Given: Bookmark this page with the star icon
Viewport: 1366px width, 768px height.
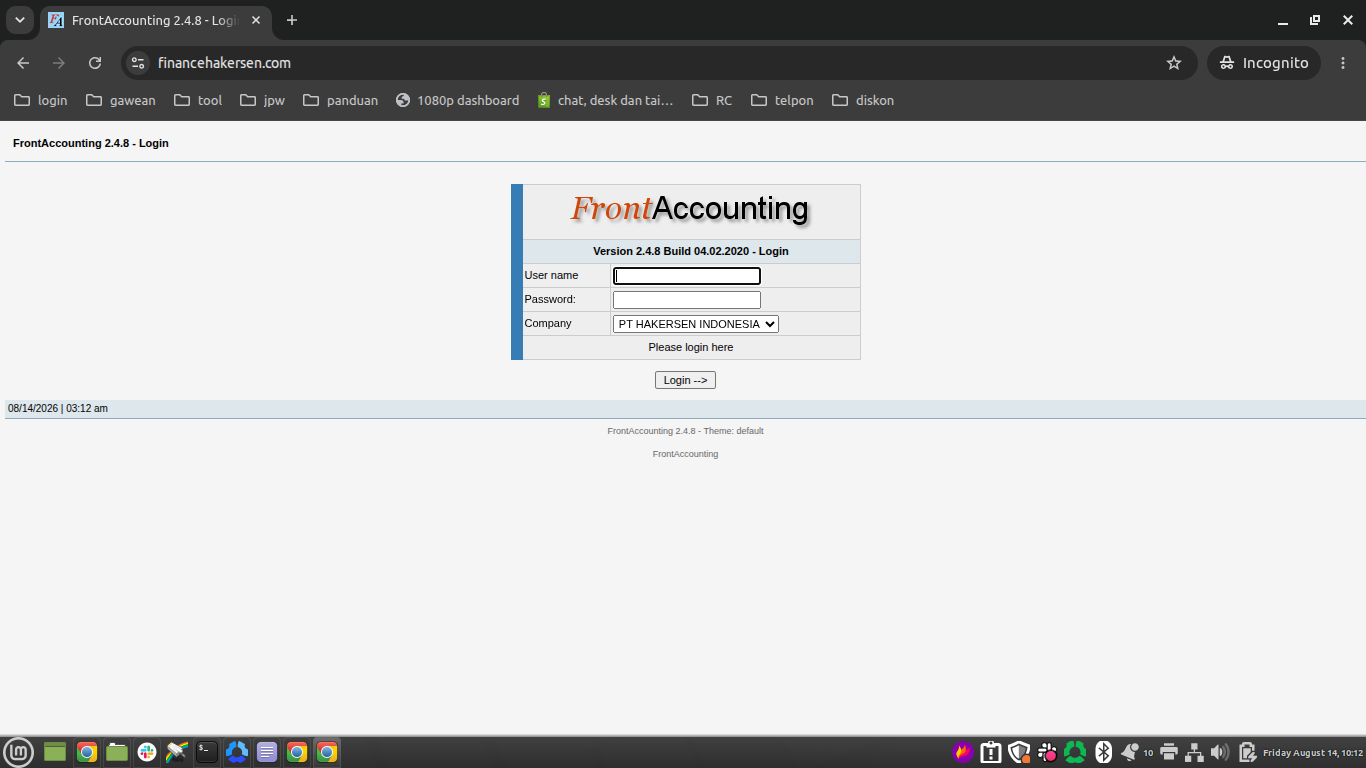Looking at the screenshot, I should 1174,63.
